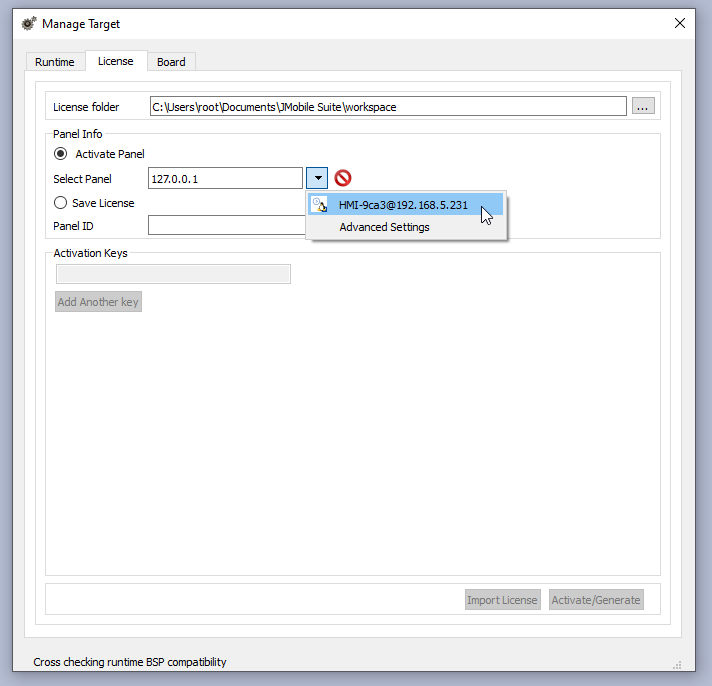Click the Activate/Generate button
The image size is (712, 686).
[x=596, y=600]
